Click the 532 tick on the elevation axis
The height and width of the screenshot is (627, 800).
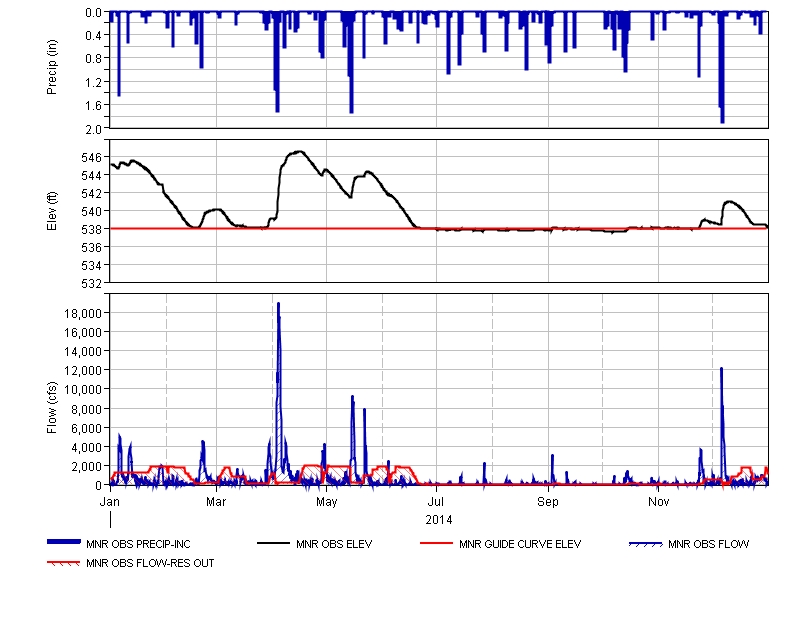pos(92,283)
